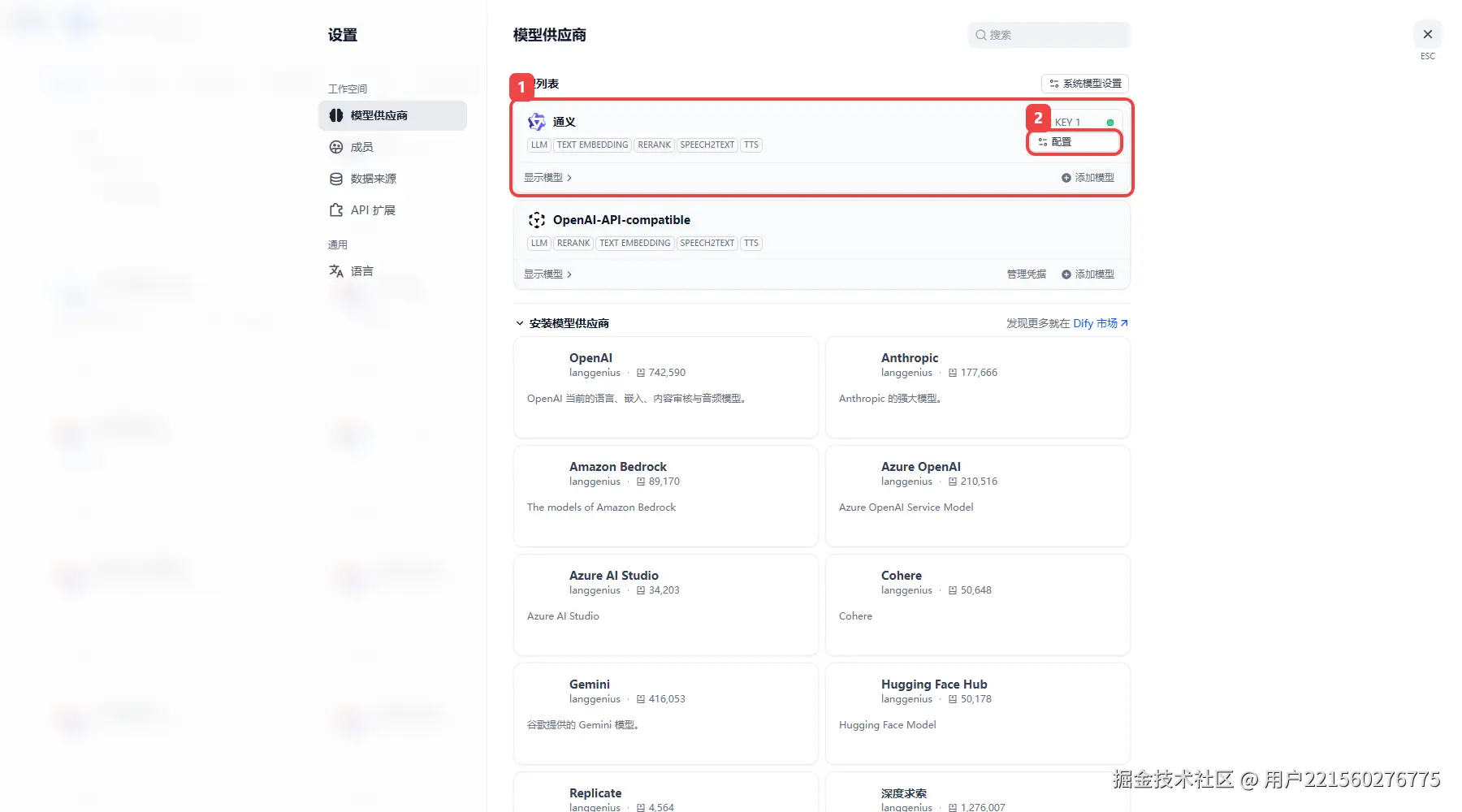Click the API 扩展 puzzle icon
The image size is (1462, 812).
coord(336,210)
